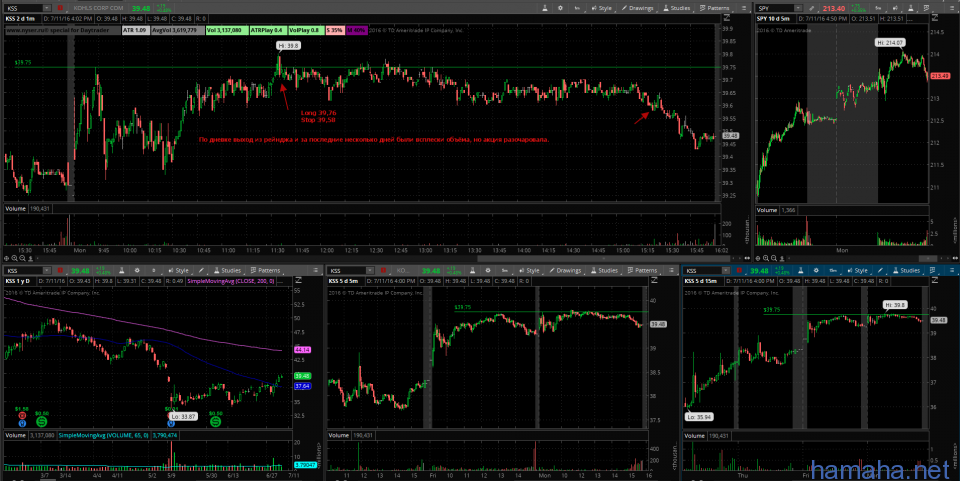
Task: Click the VolPlay 0.8 label
Action: 305,30
